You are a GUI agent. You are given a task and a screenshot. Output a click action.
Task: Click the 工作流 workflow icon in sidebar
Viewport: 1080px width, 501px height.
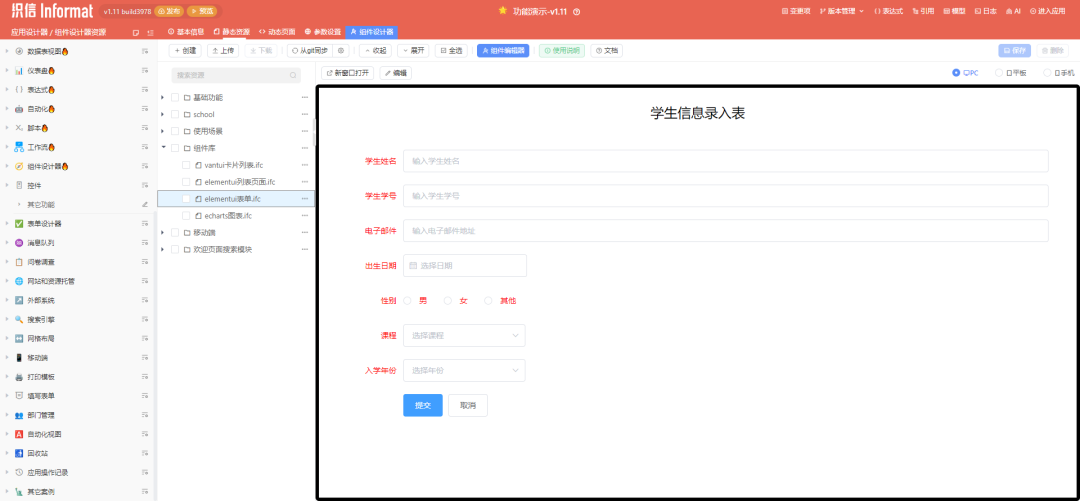(x=19, y=147)
